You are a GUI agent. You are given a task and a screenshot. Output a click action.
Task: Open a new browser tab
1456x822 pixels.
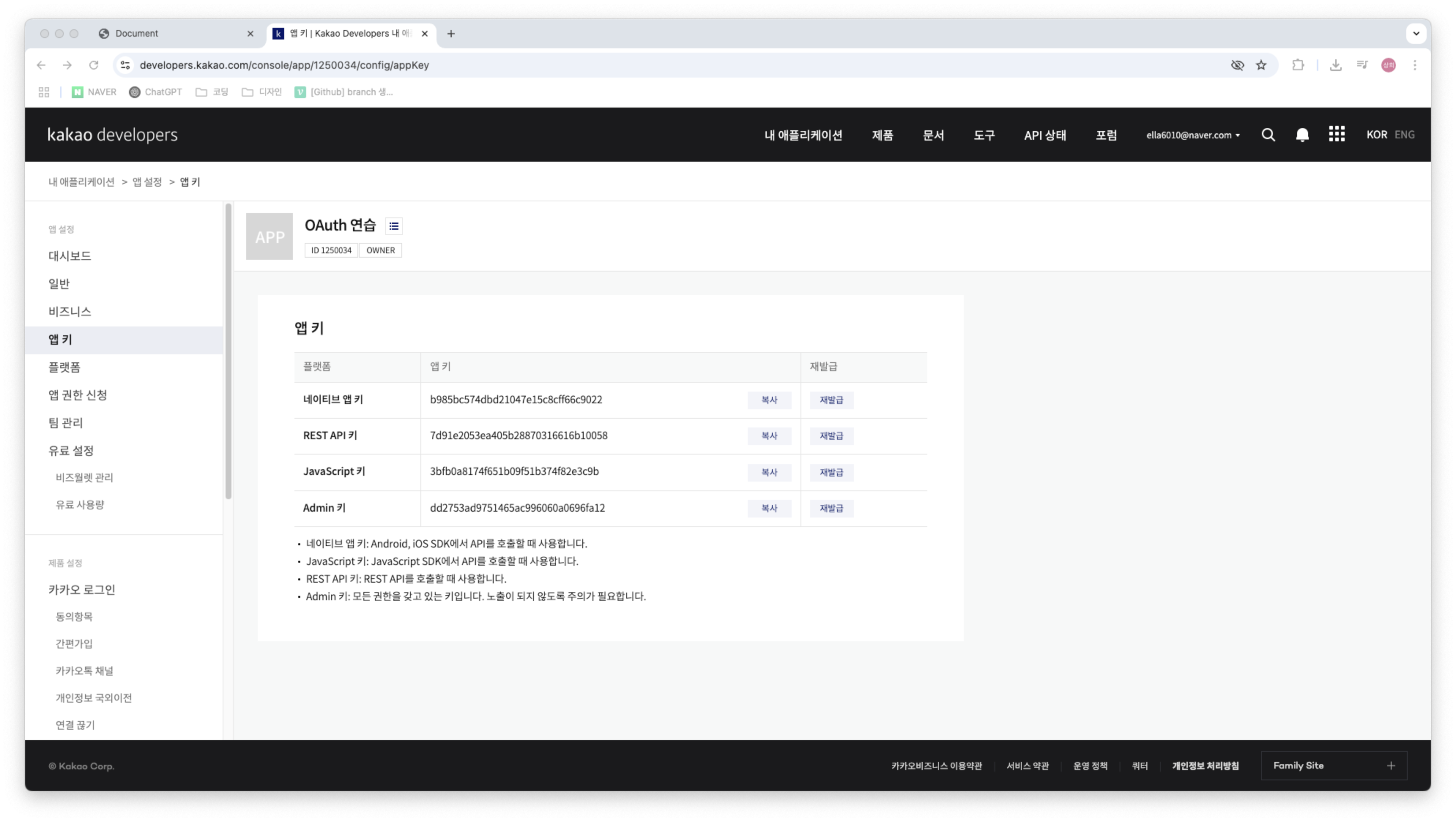tap(451, 33)
